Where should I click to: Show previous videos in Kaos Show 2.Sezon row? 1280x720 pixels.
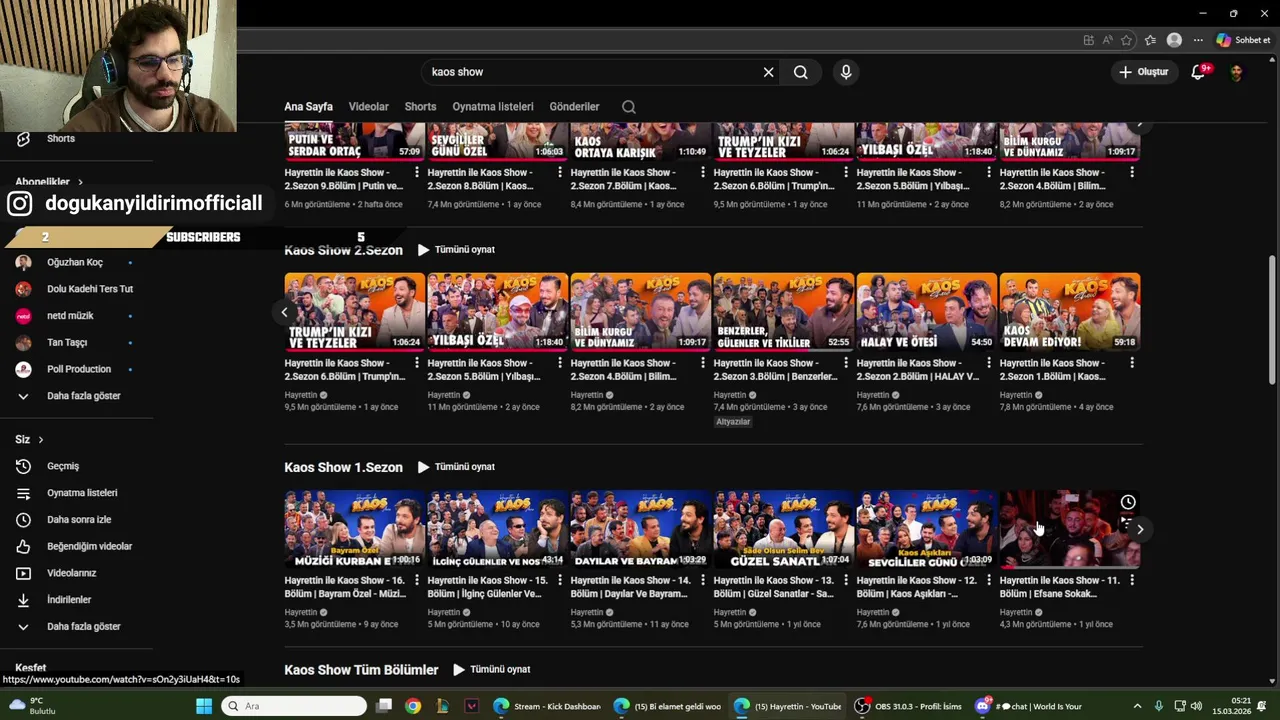284,312
